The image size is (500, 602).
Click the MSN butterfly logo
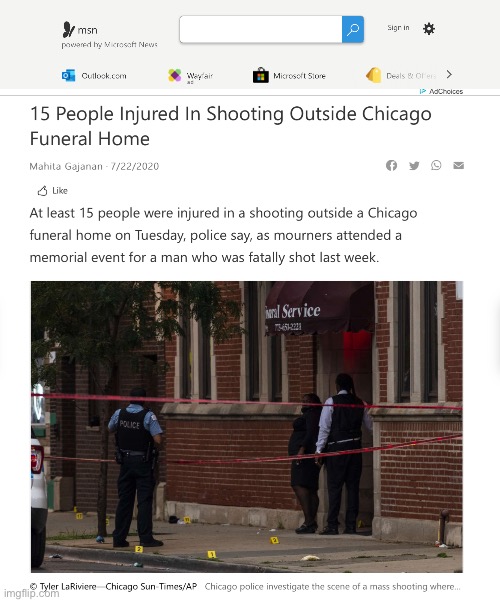tap(68, 30)
